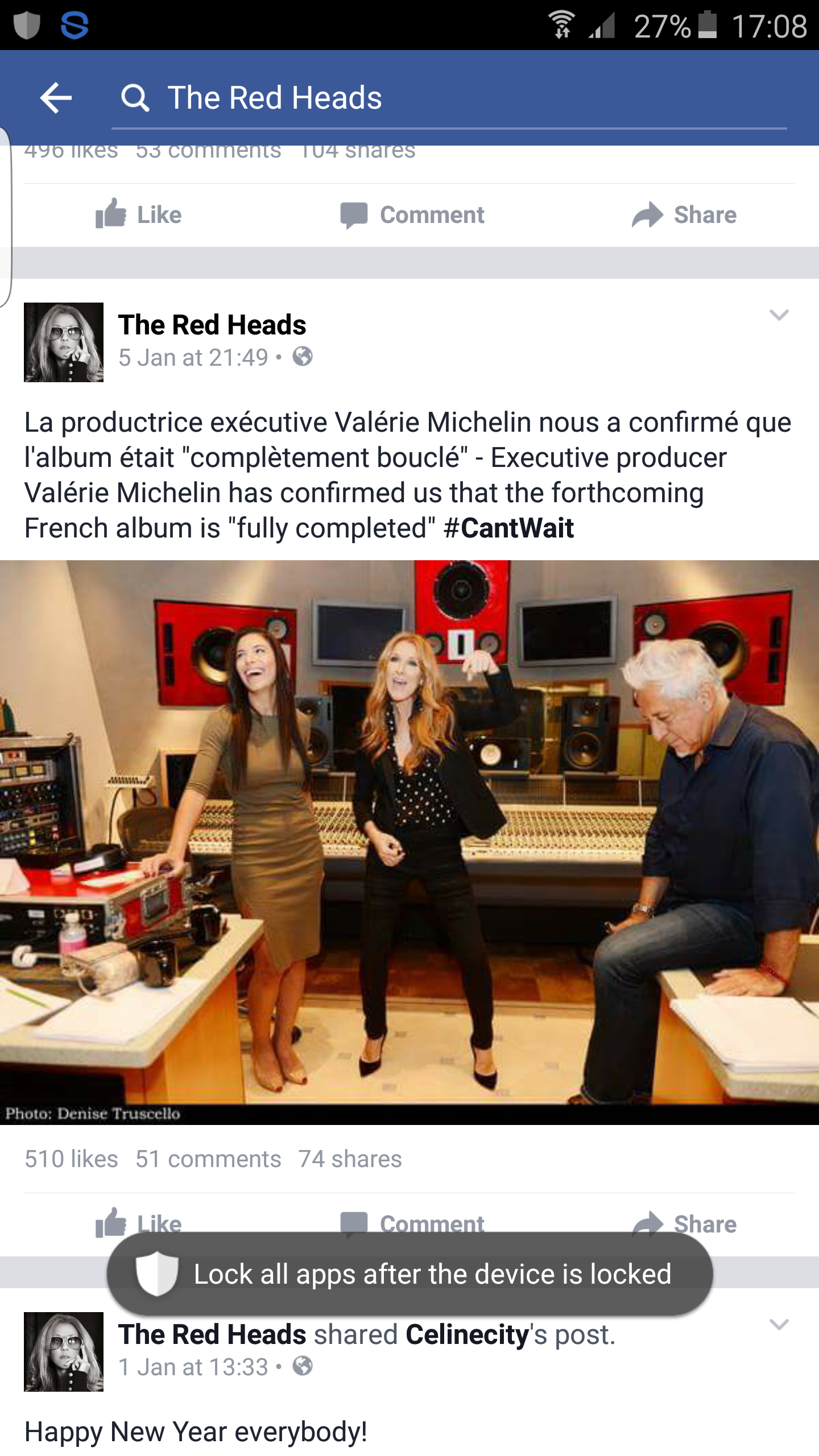
Task: Open Celinecity's page link
Action: coord(468,1334)
